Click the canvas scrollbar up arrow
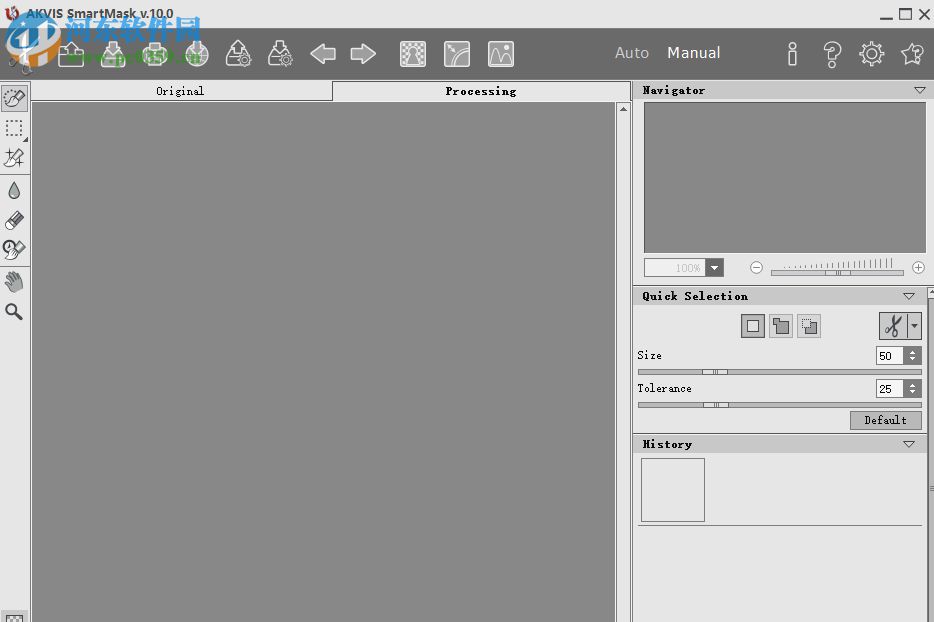Screen dimensions: 934x622 pos(623,109)
